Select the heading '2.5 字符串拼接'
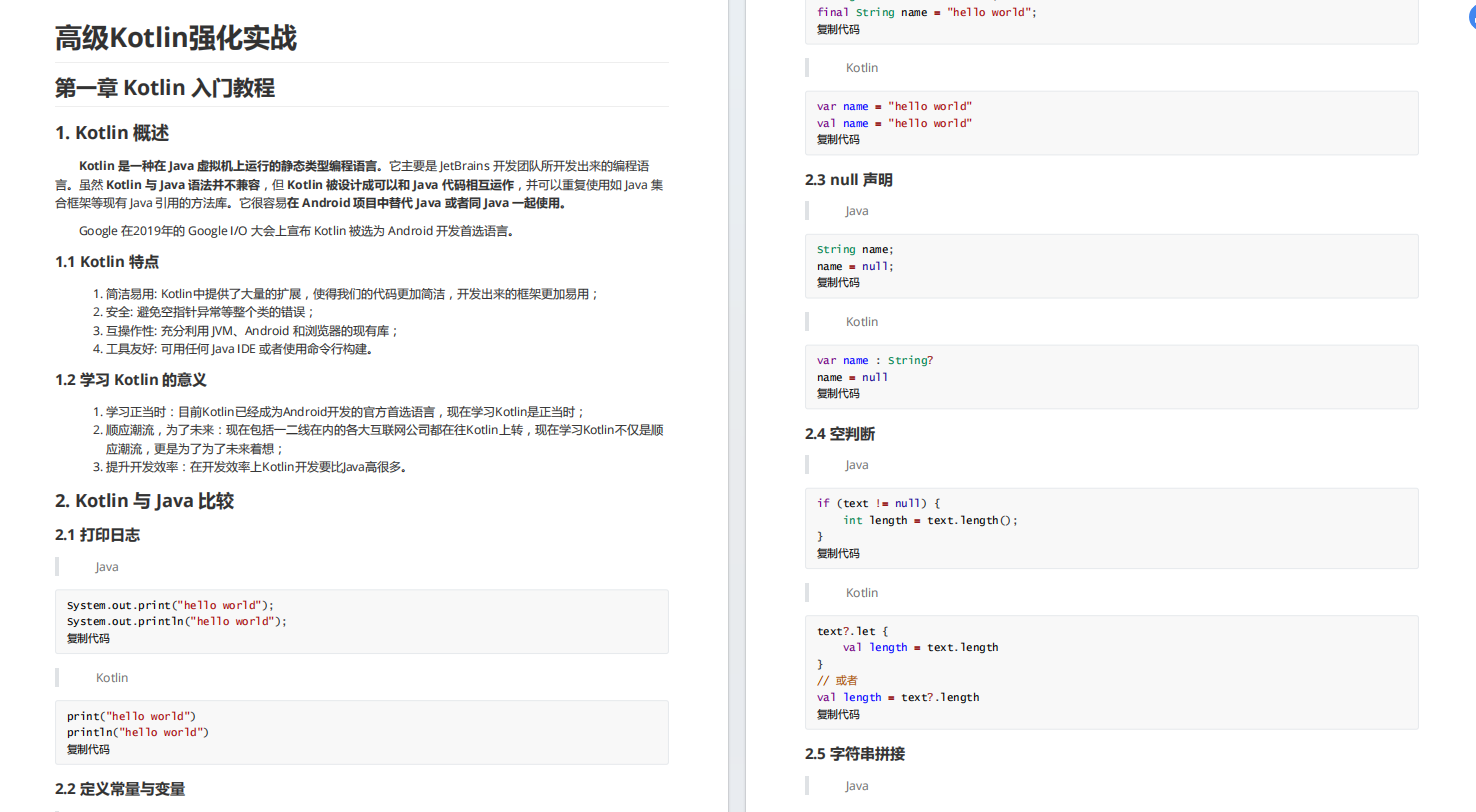Screen dimensions: 1476x812 pos(855,754)
